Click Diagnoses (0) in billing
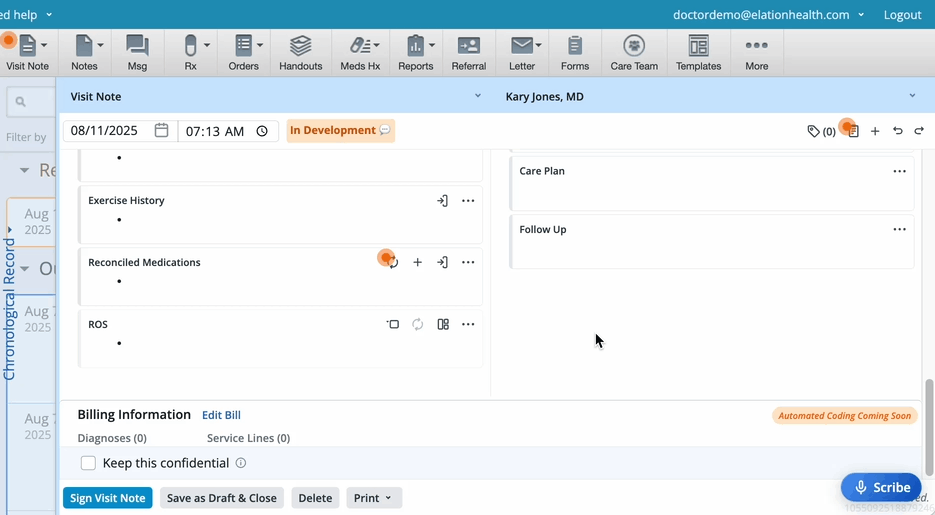 [112, 438]
